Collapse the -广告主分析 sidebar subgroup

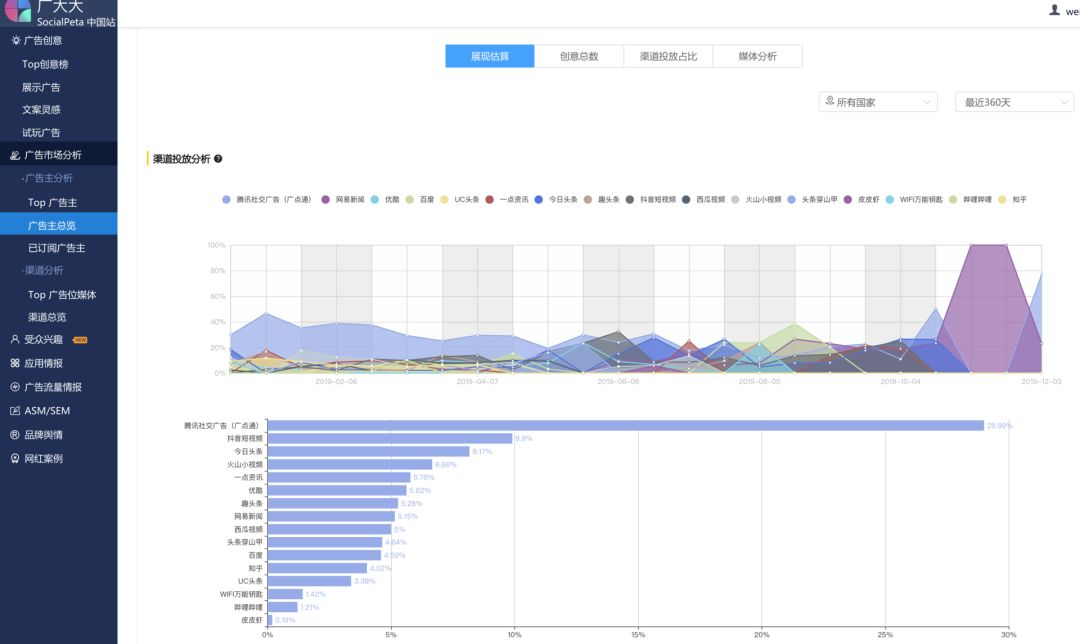(47, 178)
